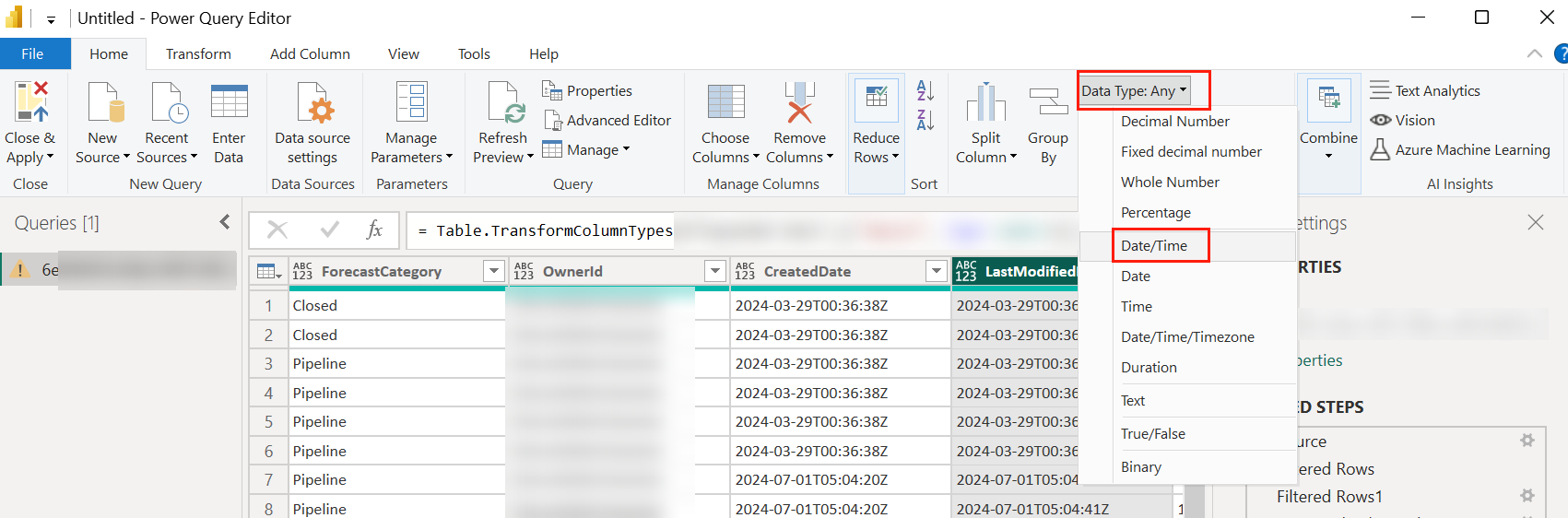Cancel formula edit with X icon

coord(277,230)
